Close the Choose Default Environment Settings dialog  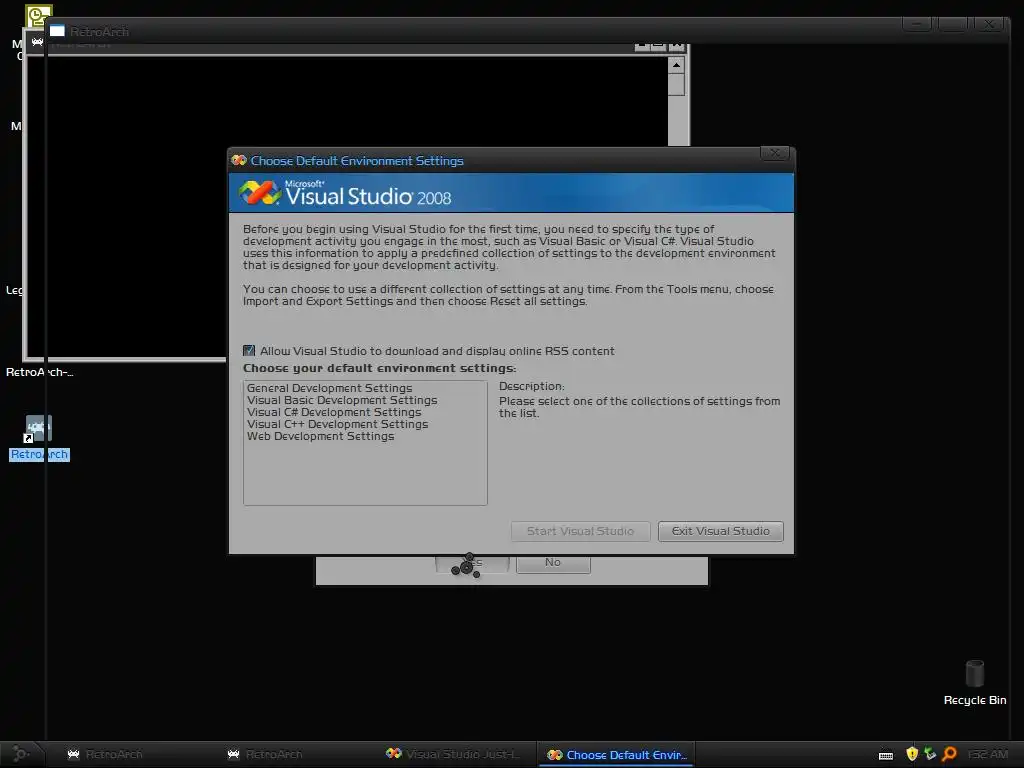[775, 153]
